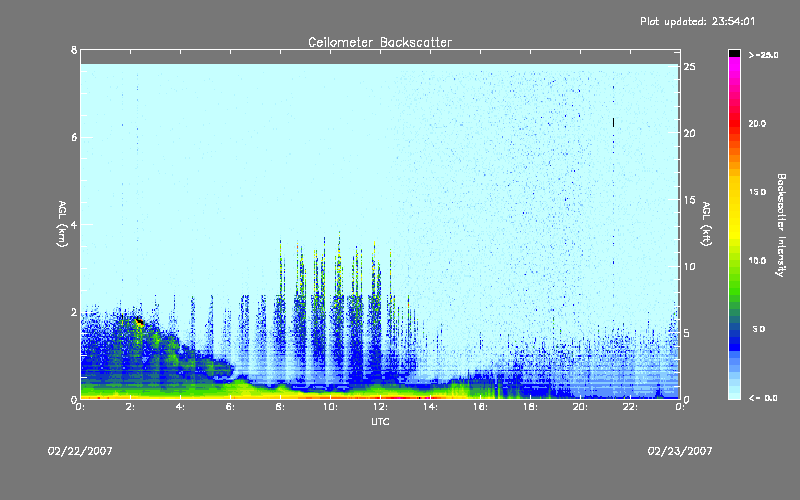The height and width of the screenshot is (500, 800).
Task: Click the '18:' UTC tick label
Action: click(x=530, y=407)
